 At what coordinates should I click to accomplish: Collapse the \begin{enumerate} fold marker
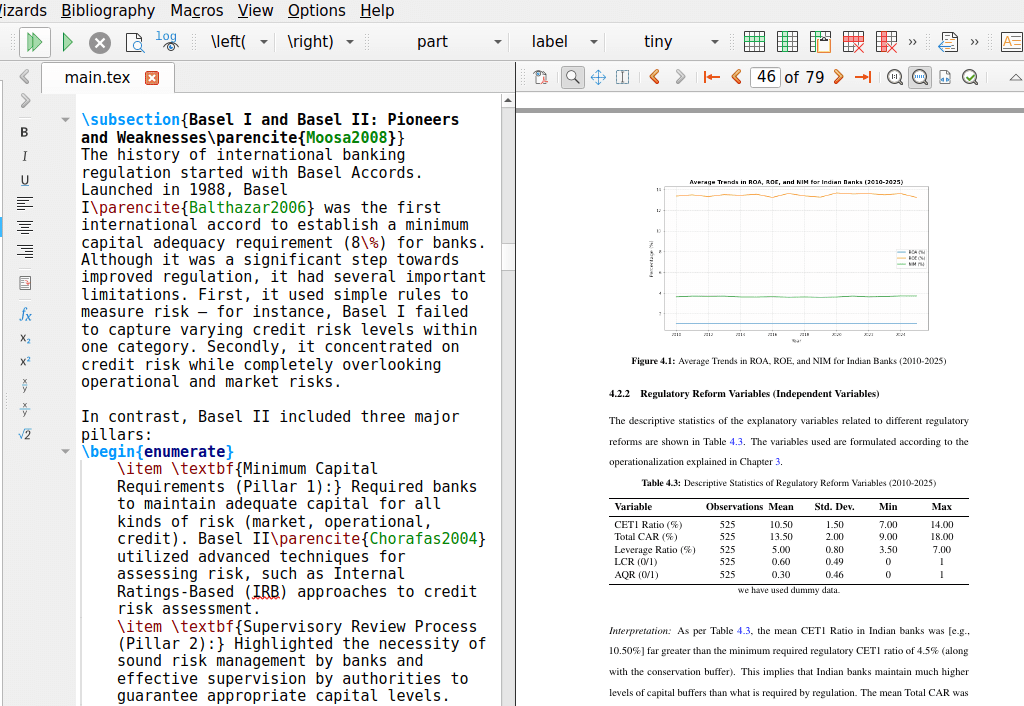[65, 451]
